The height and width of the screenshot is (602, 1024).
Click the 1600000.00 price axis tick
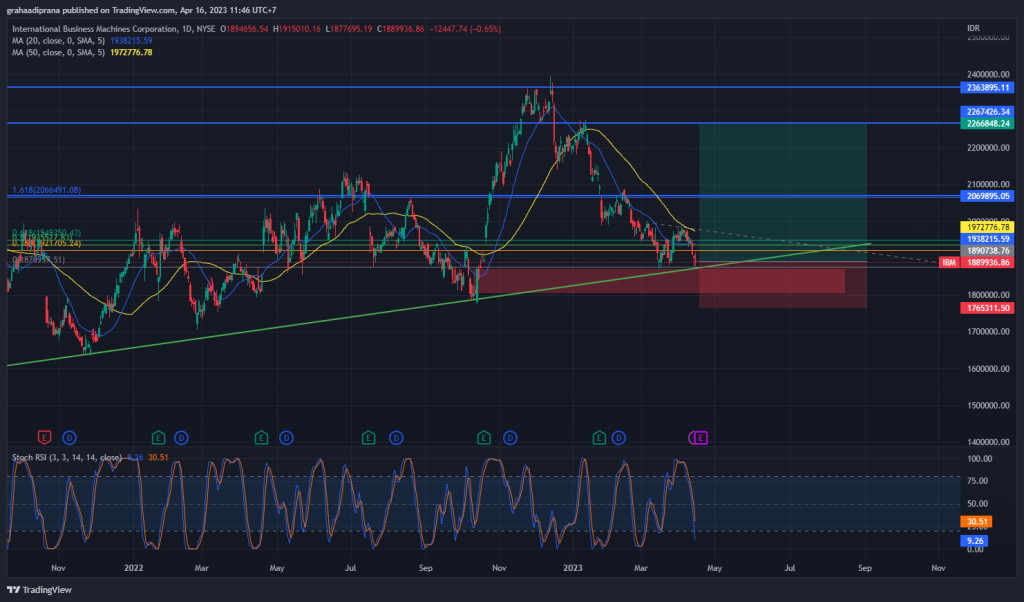(988, 368)
